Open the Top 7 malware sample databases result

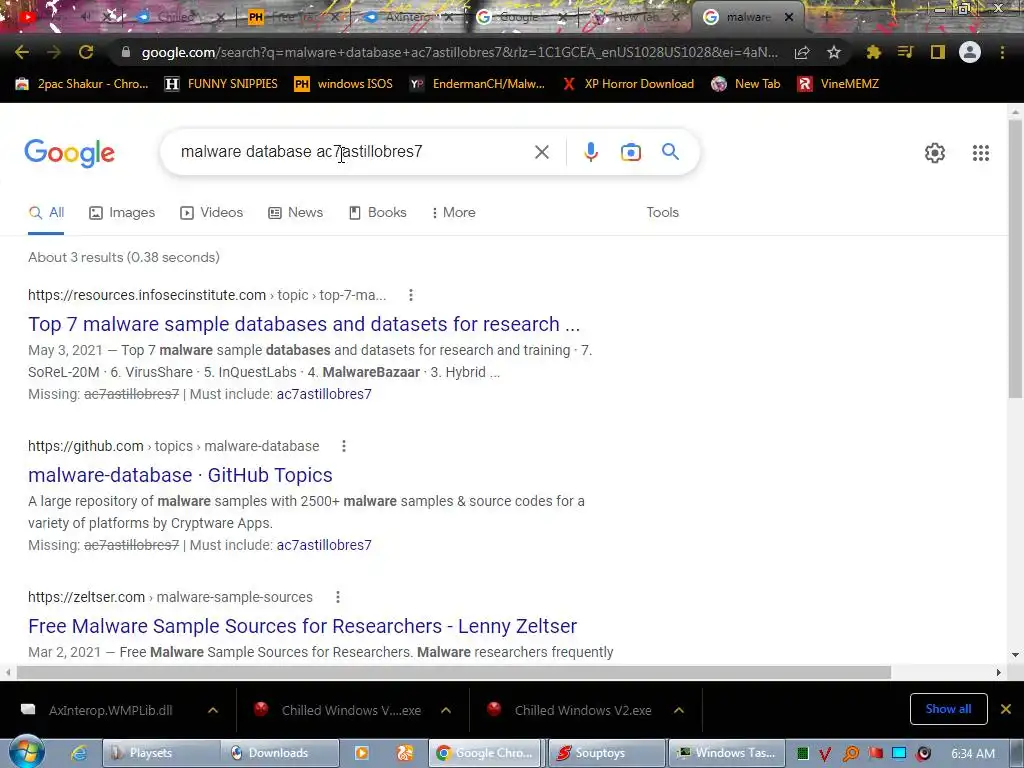point(304,324)
